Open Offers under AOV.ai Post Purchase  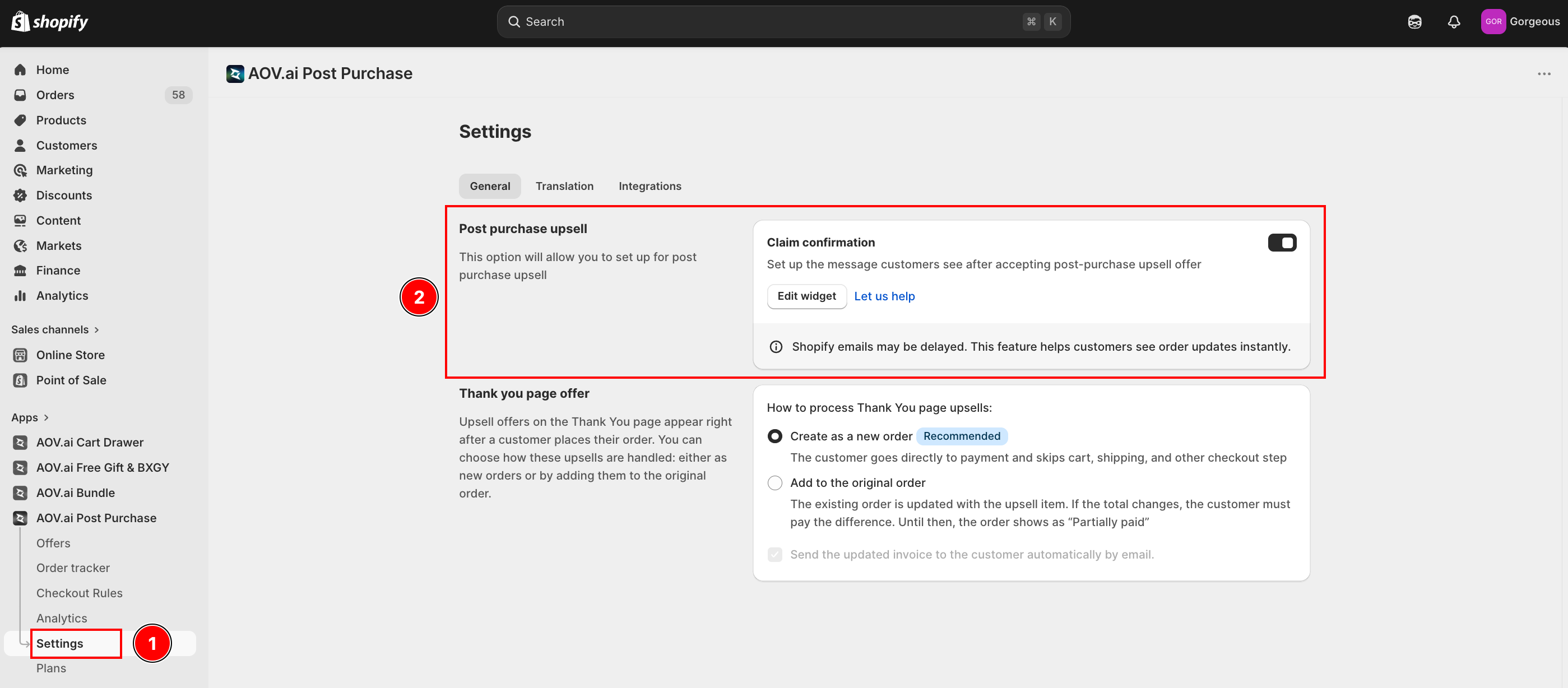coord(53,543)
